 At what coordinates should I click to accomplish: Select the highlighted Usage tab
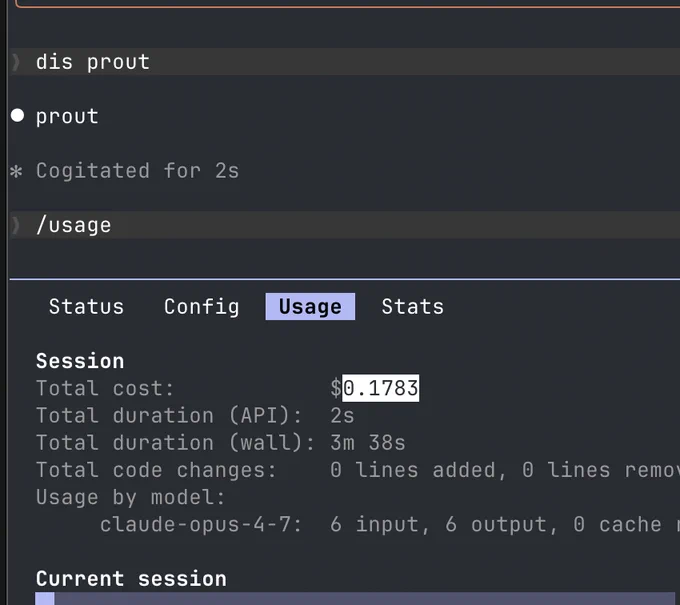(x=310, y=307)
